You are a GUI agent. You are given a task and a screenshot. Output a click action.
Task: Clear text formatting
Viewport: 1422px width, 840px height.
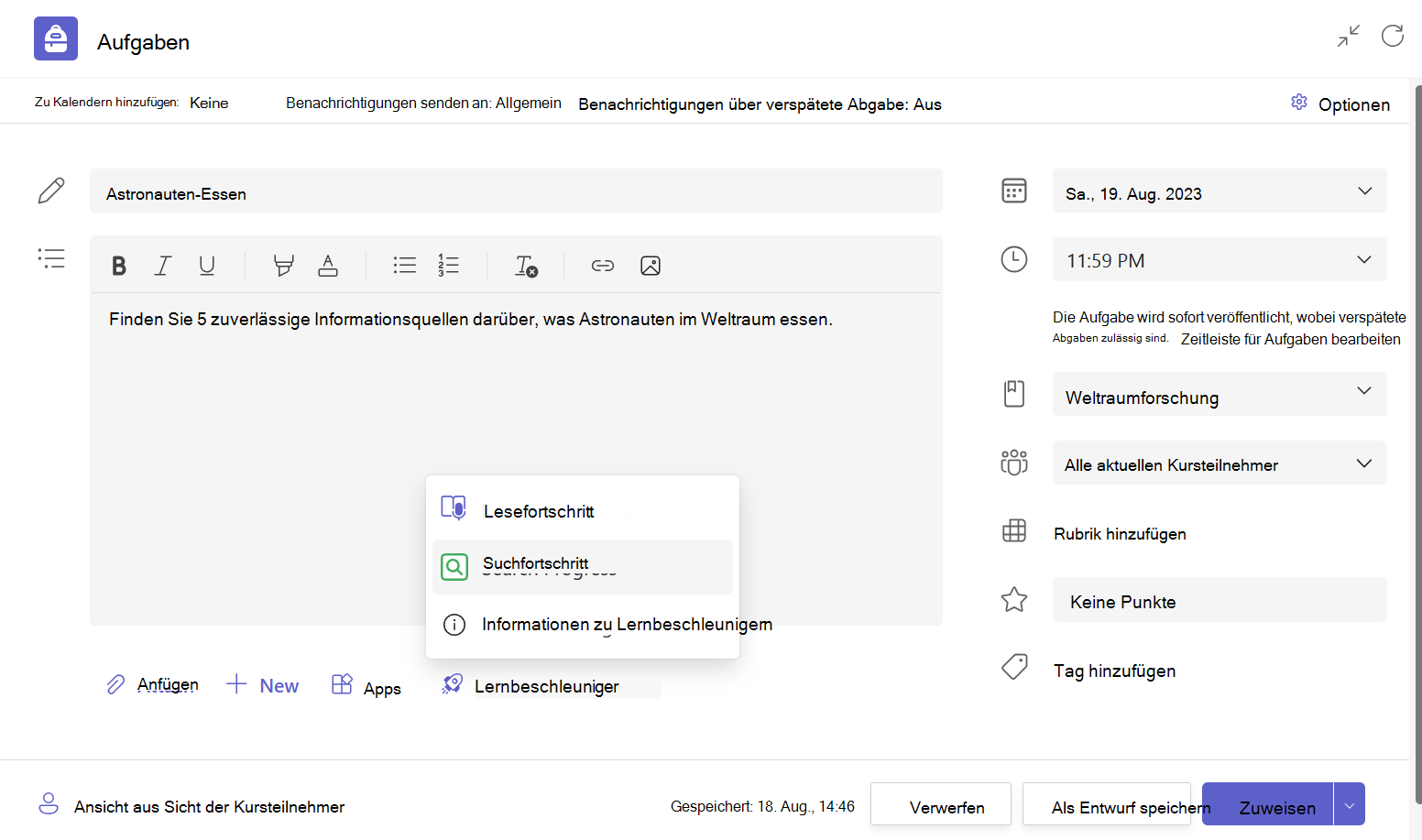(x=526, y=266)
